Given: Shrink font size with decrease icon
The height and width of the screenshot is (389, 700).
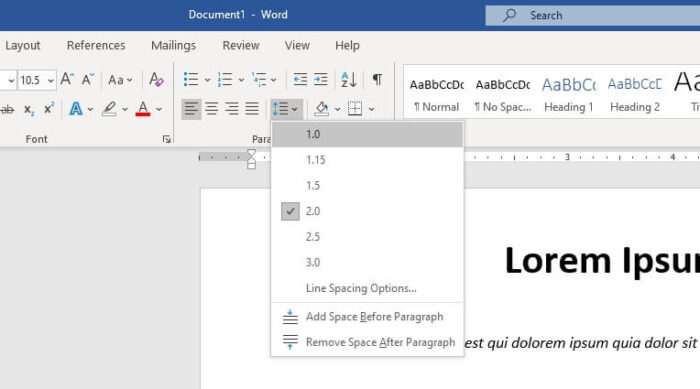Looking at the screenshot, I should click(88, 79).
